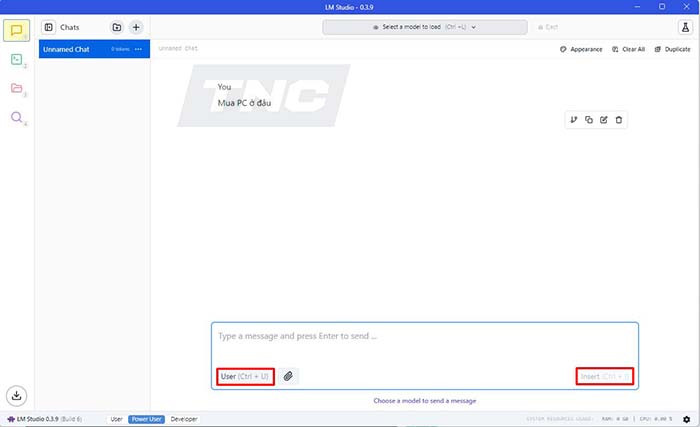Select the Unnamed Chat entry

click(x=94, y=49)
